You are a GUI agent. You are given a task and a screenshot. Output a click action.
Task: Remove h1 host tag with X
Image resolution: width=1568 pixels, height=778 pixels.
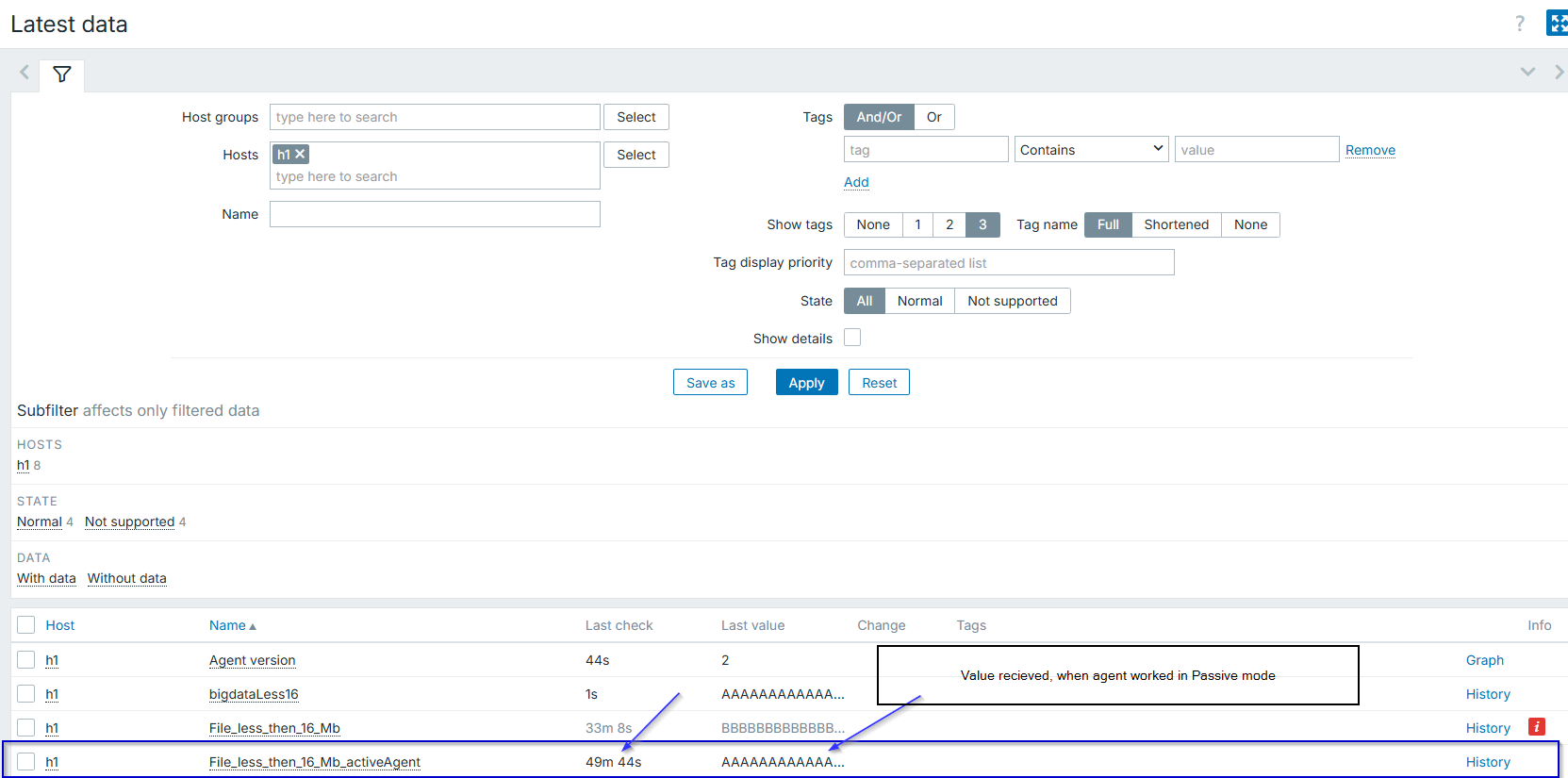click(300, 155)
